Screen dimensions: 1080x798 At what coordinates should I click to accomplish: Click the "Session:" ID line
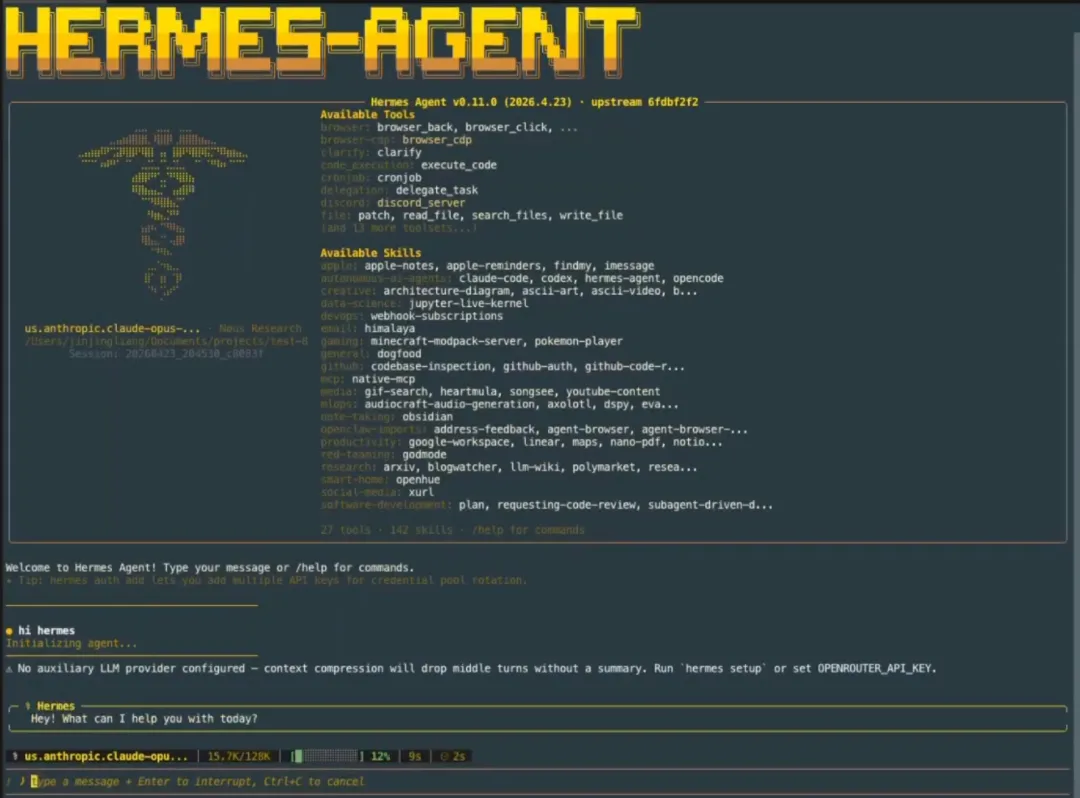click(x=166, y=353)
